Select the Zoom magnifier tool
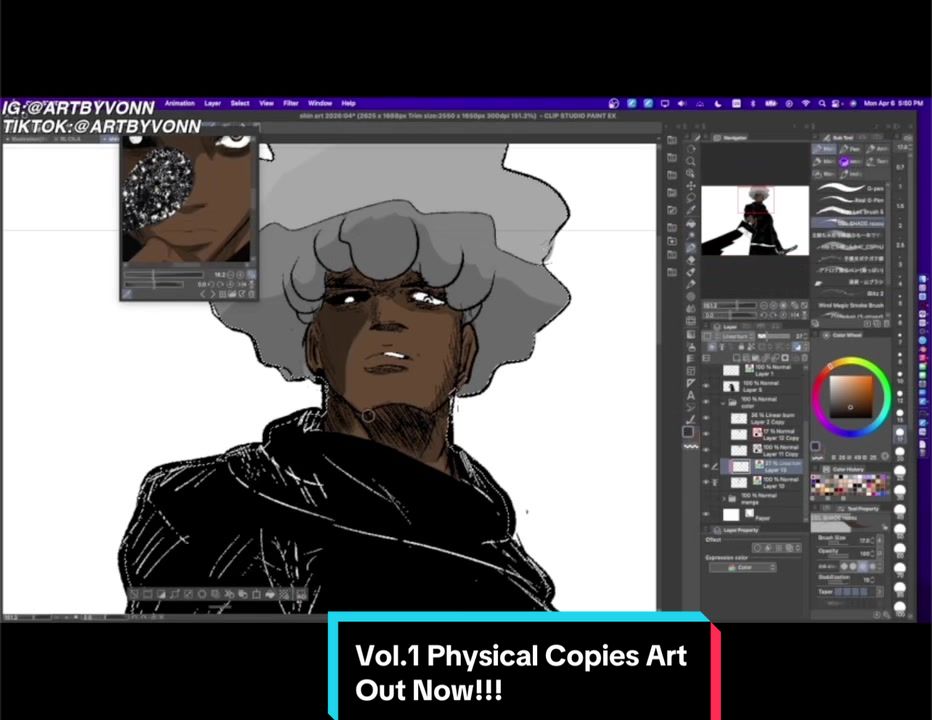The height and width of the screenshot is (720, 932). pos(691,161)
